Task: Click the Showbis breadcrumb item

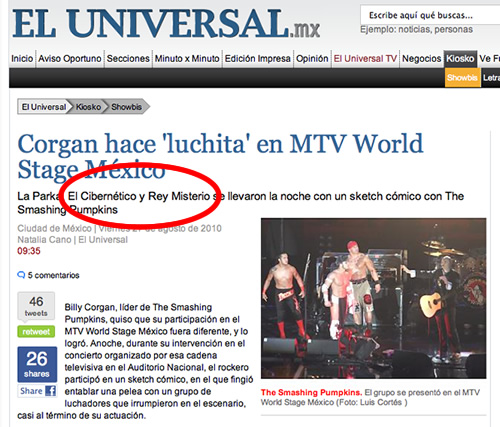Action: coord(126,107)
